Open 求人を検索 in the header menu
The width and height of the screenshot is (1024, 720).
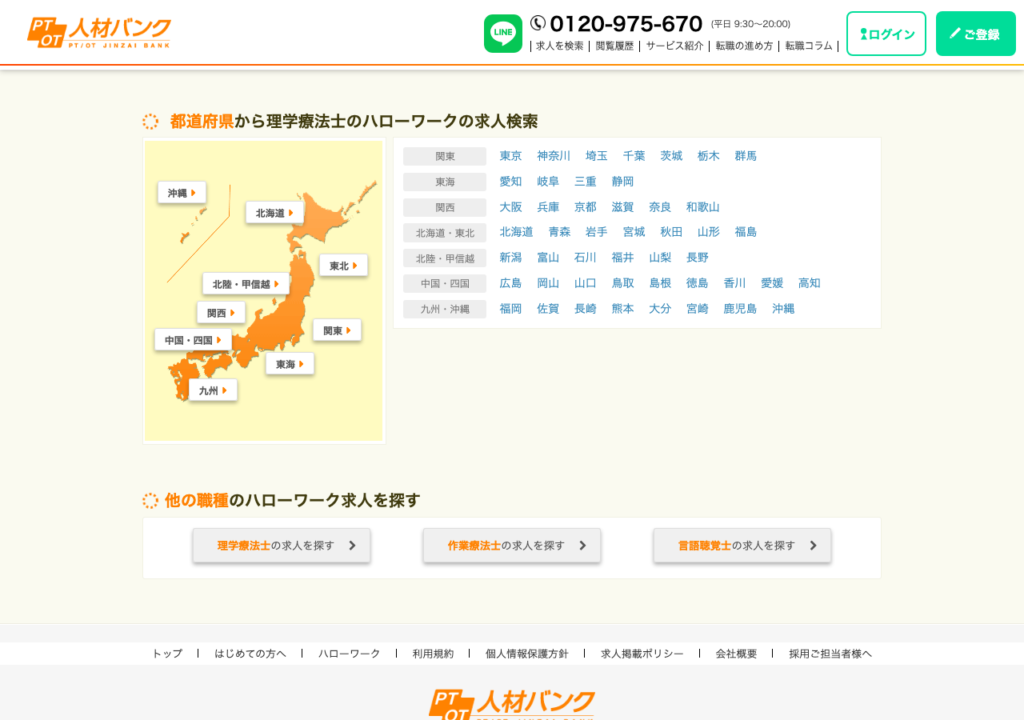coord(560,46)
